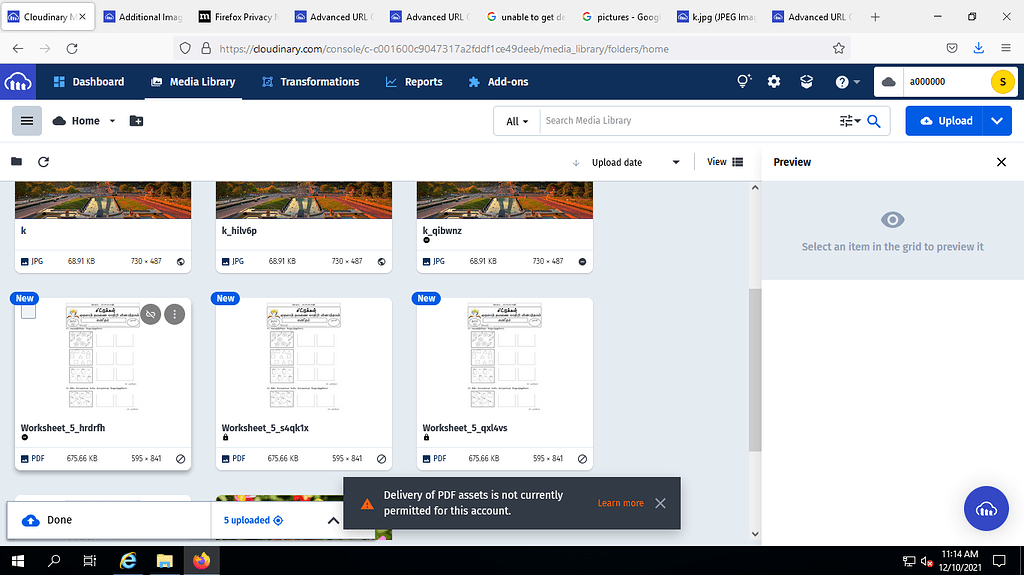Image resolution: width=1024 pixels, height=575 pixels.
Task: Open the Transformations tab
Action: [310, 82]
